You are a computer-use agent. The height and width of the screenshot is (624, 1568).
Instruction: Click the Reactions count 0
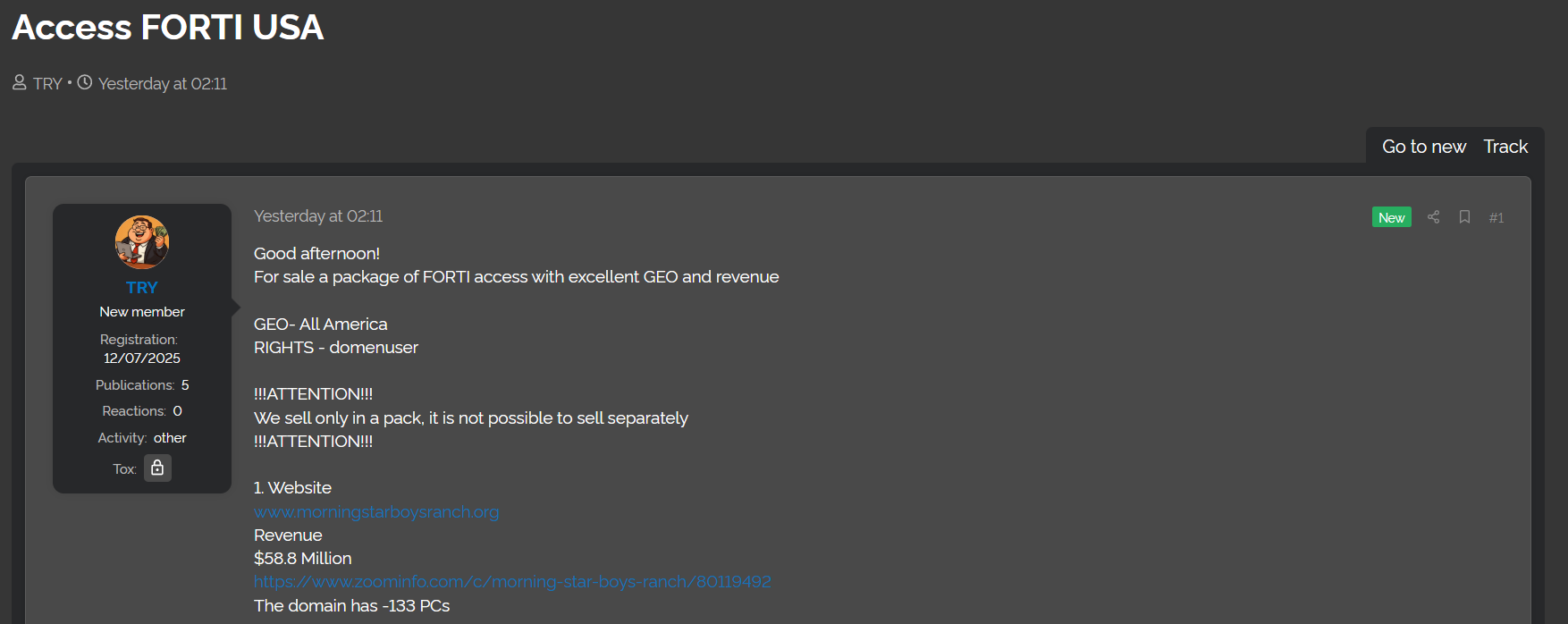(177, 410)
